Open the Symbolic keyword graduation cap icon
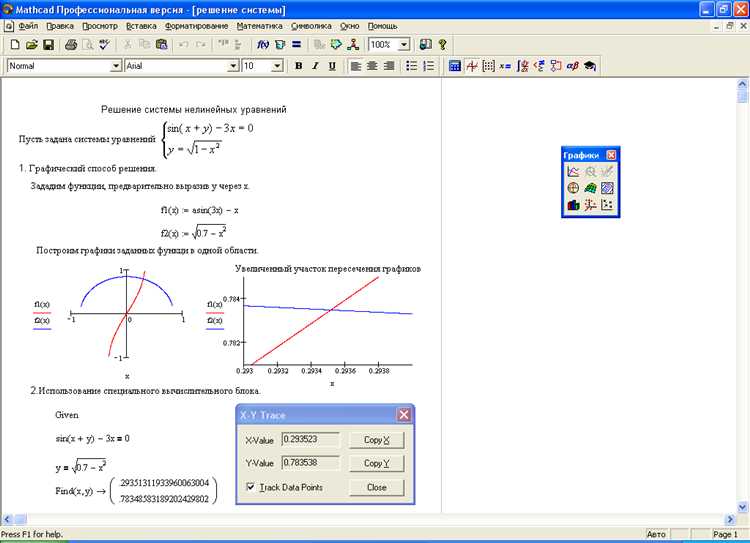Image resolution: width=750 pixels, height=543 pixels. (x=590, y=66)
